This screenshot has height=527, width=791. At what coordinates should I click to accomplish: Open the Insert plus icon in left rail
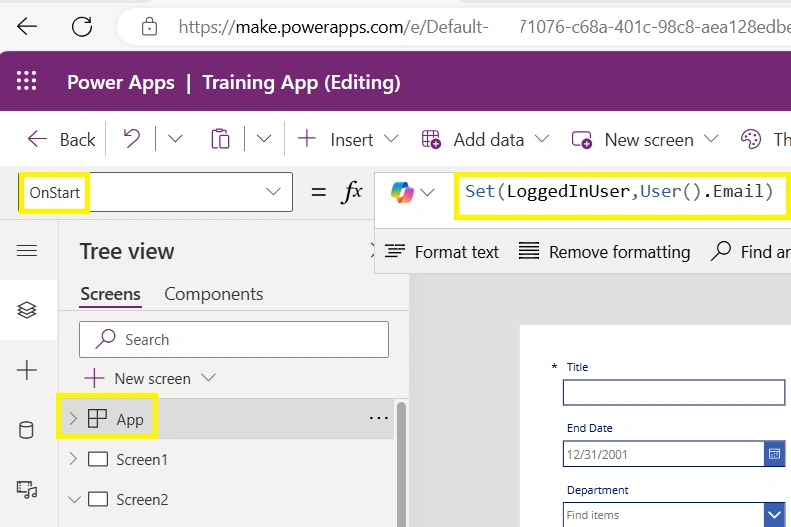[27, 370]
